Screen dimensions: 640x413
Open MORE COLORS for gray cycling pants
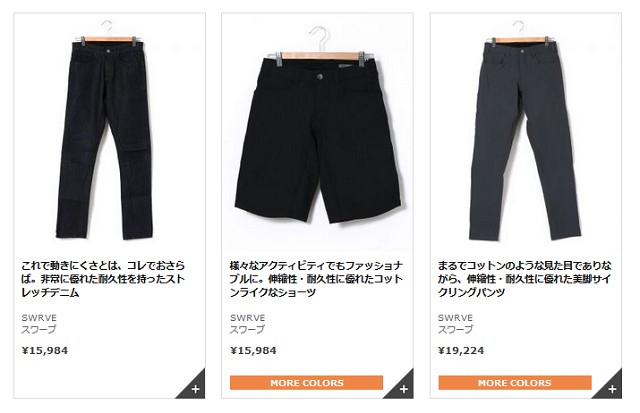[x=515, y=383]
